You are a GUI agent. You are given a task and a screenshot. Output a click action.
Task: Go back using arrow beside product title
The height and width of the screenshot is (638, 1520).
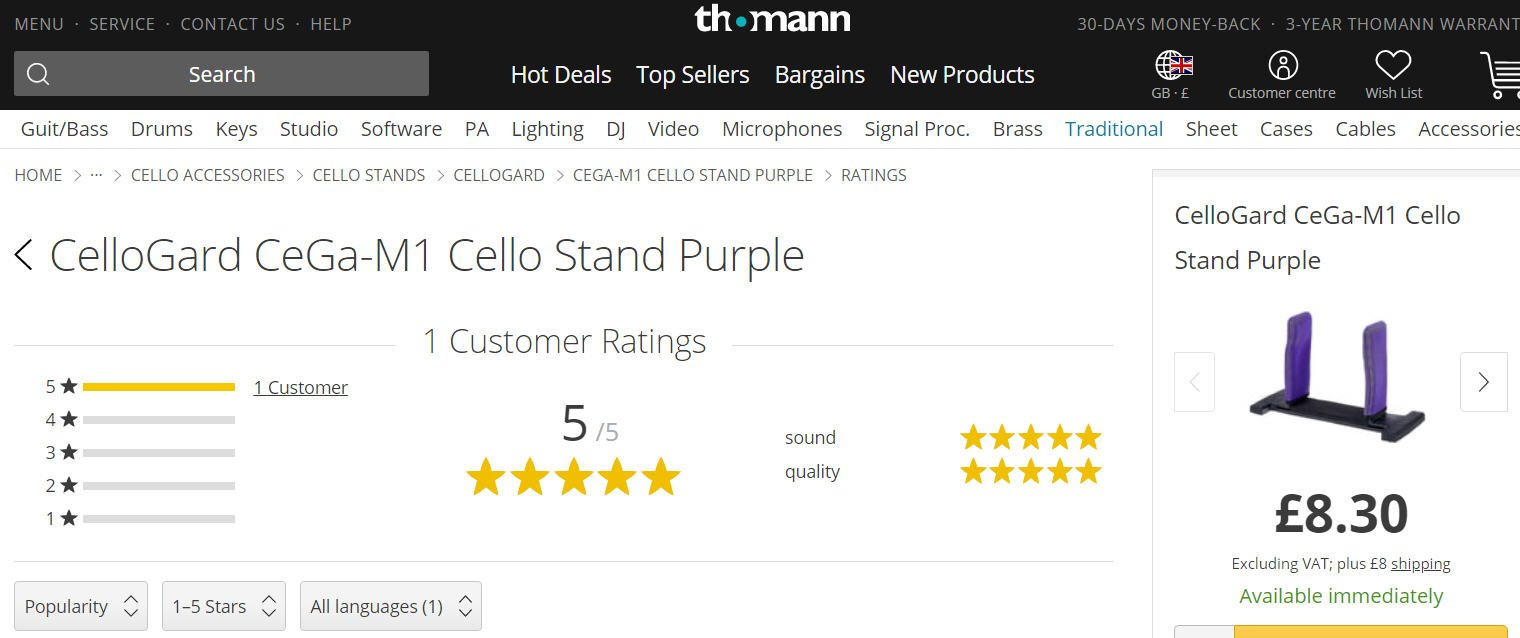24,256
